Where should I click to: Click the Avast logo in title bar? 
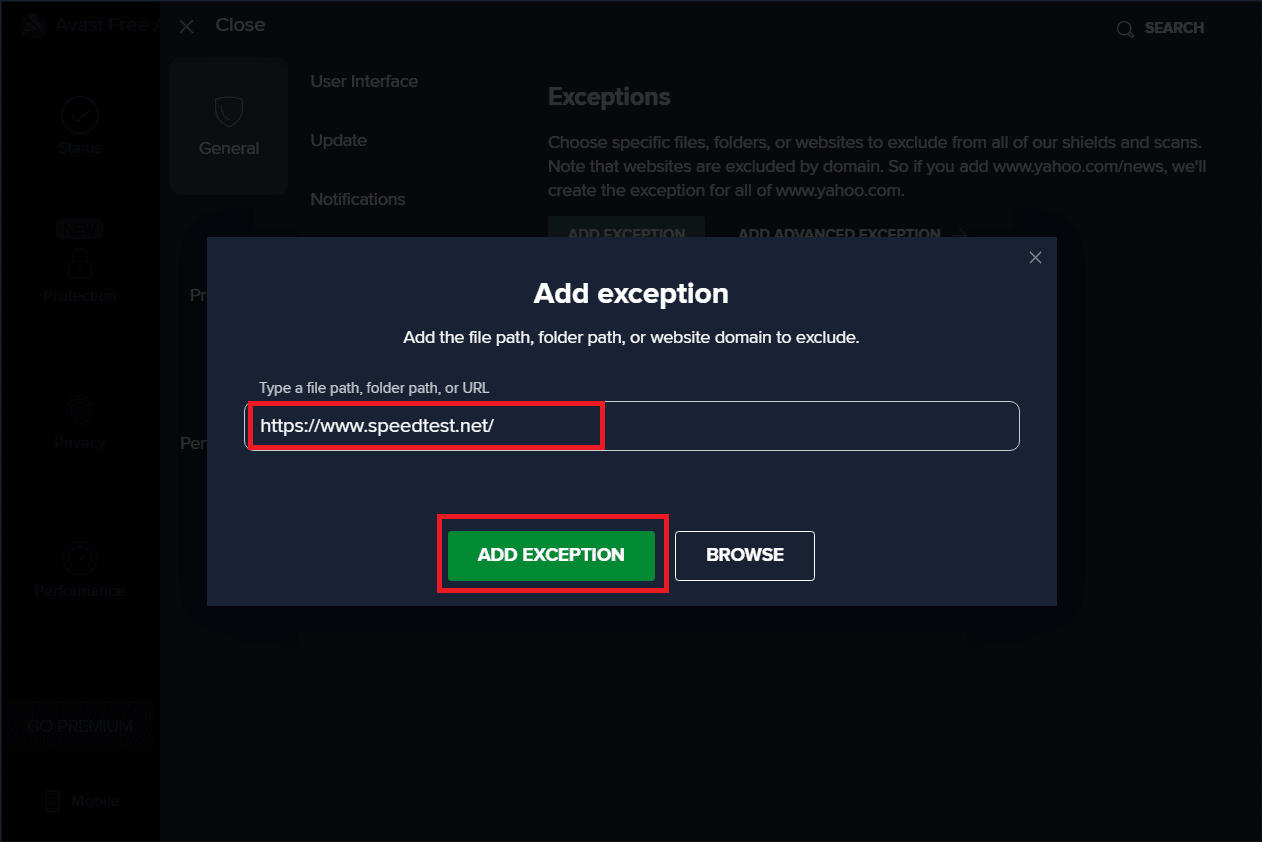click(x=33, y=26)
